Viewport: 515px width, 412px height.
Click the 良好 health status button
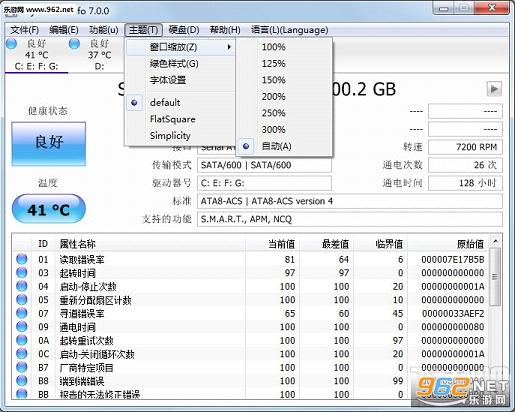49,144
